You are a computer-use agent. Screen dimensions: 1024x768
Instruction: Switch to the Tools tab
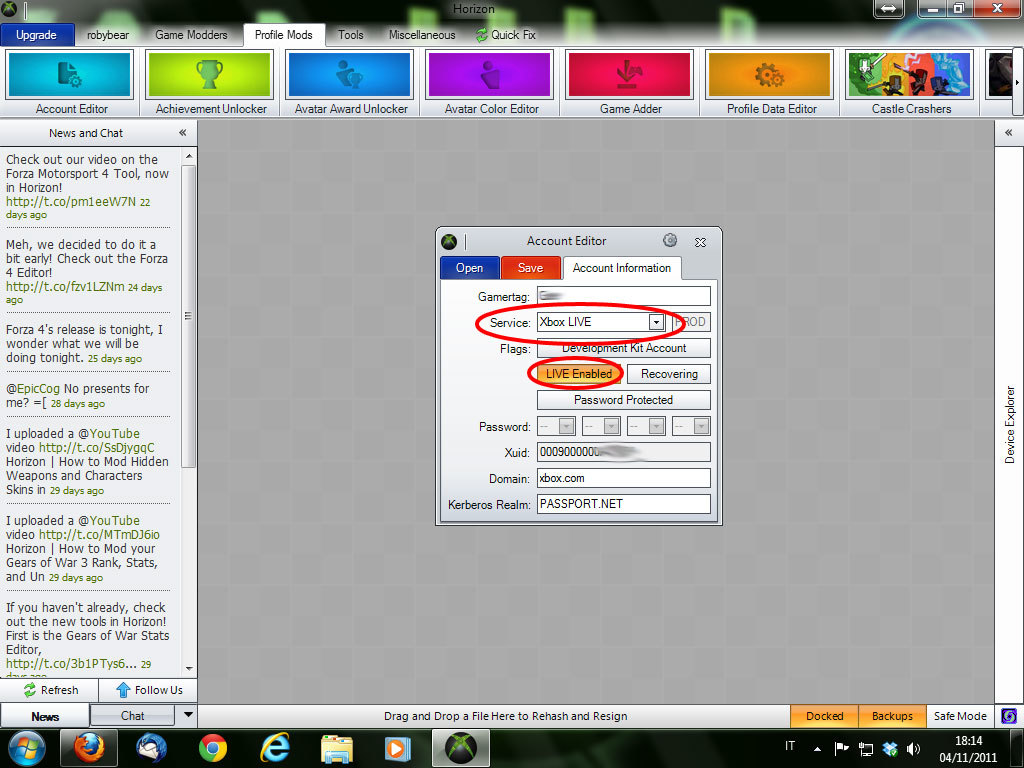pyautogui.click(x=351, y=35)
